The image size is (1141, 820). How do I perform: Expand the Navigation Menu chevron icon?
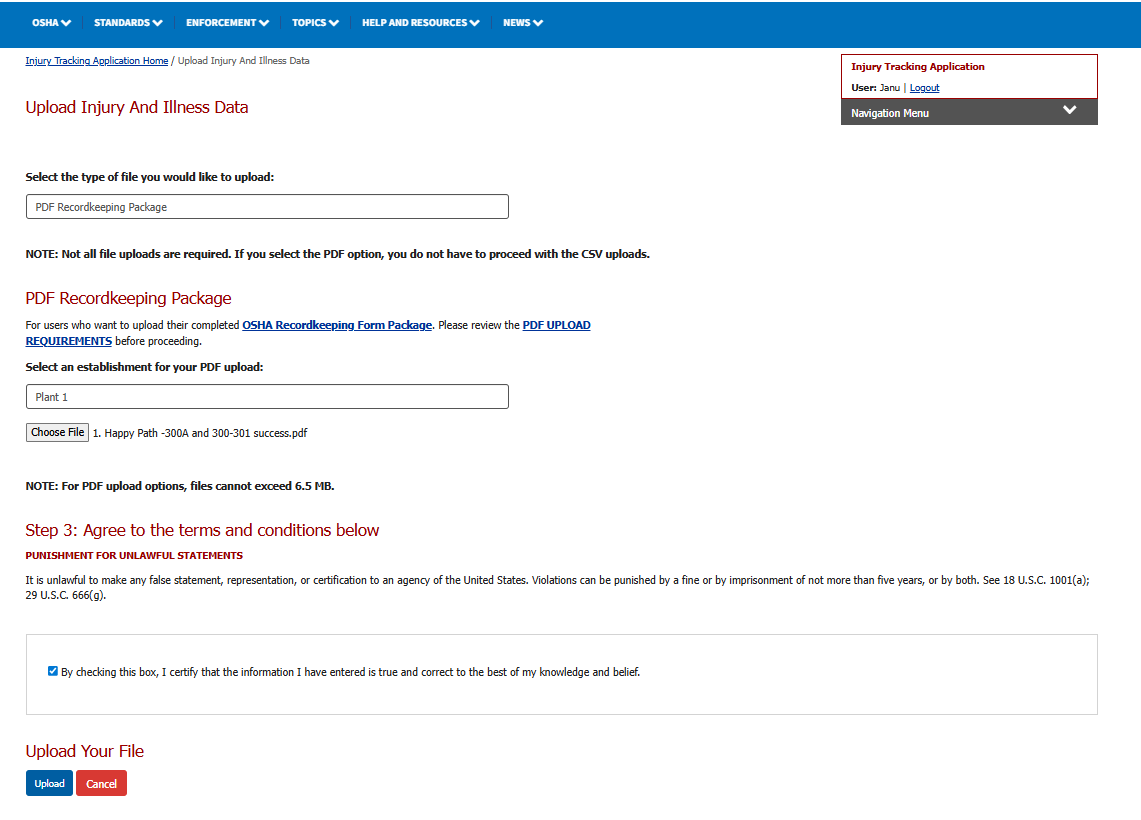1070,111
